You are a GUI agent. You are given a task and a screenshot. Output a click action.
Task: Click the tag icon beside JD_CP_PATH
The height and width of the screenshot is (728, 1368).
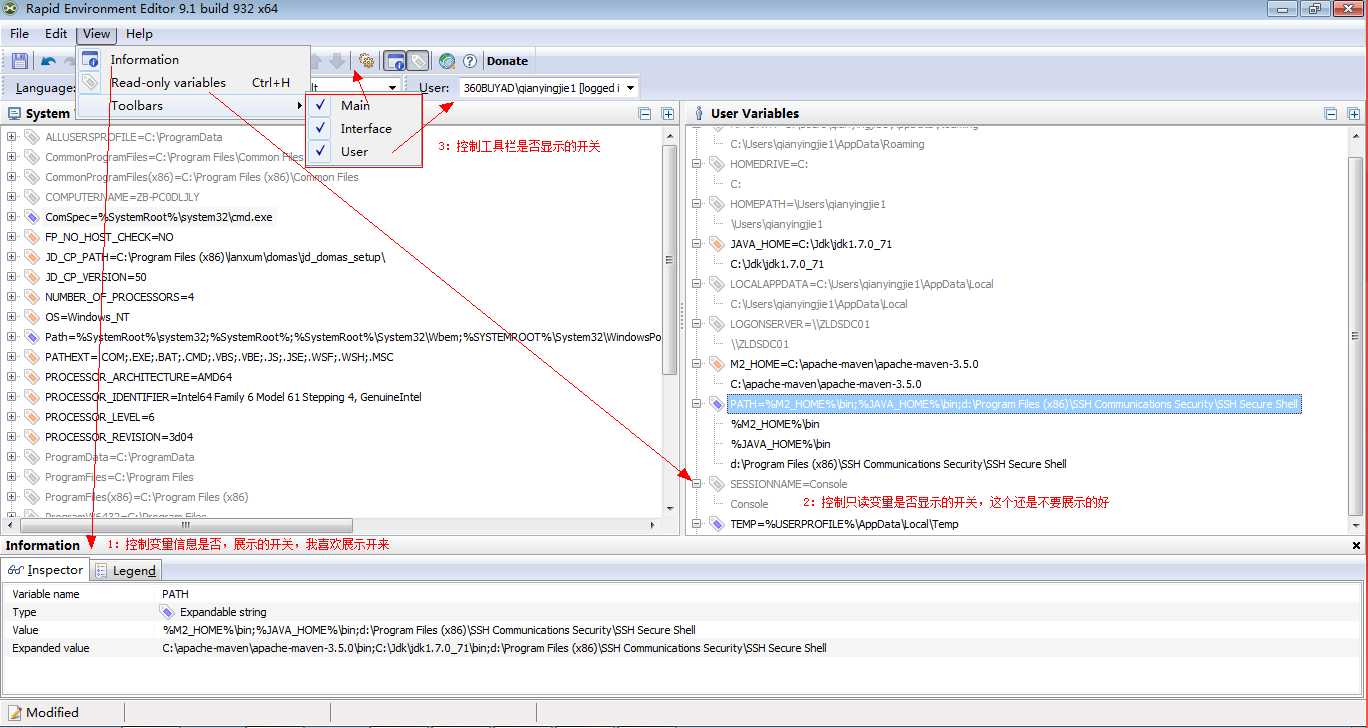[x=32, y=257]
